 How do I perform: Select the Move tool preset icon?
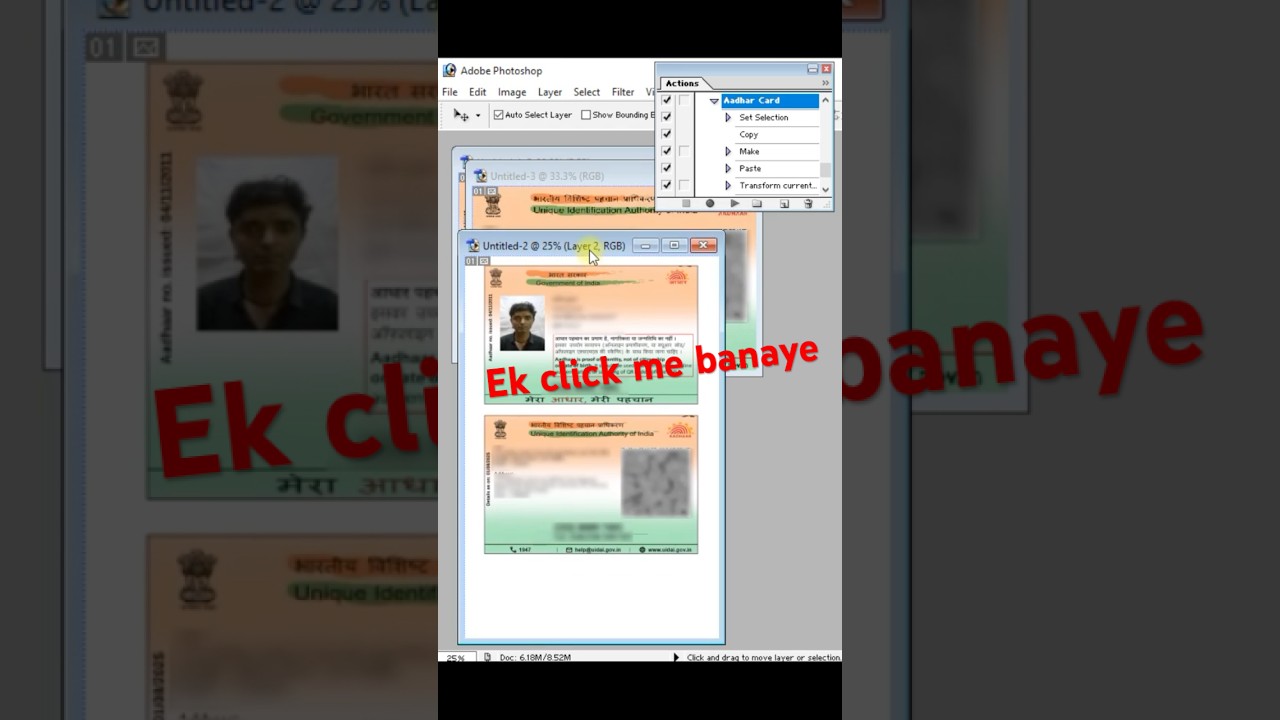461,115
